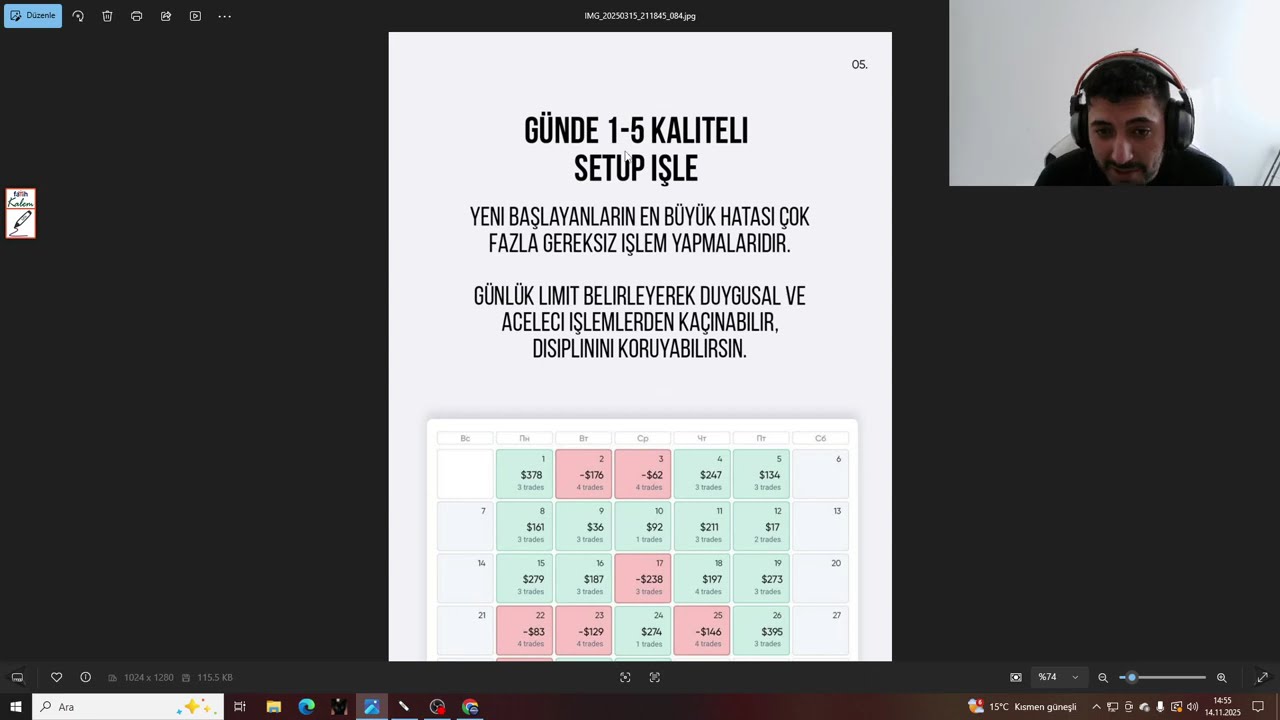Click the IMG_20250315_211845_084.jpg file title
This screenshot has width=1280, height=720.
point(640,16)
